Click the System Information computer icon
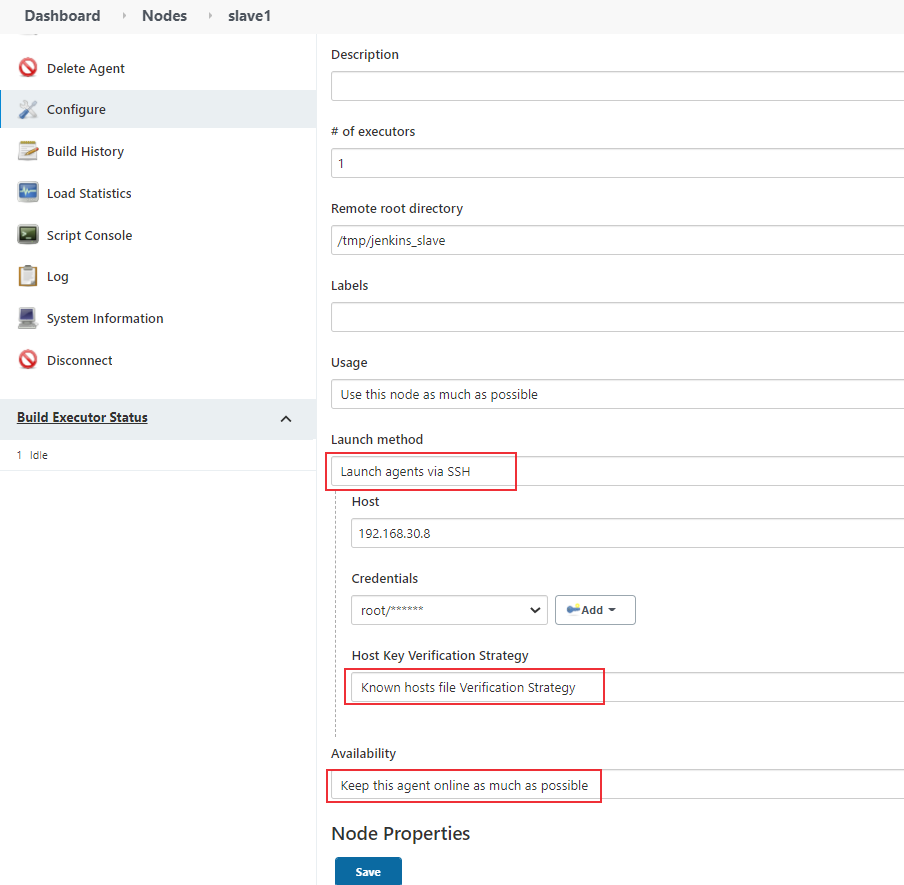Image resolution: width=904 pixels, height=885 pixels. coord(28,318)
